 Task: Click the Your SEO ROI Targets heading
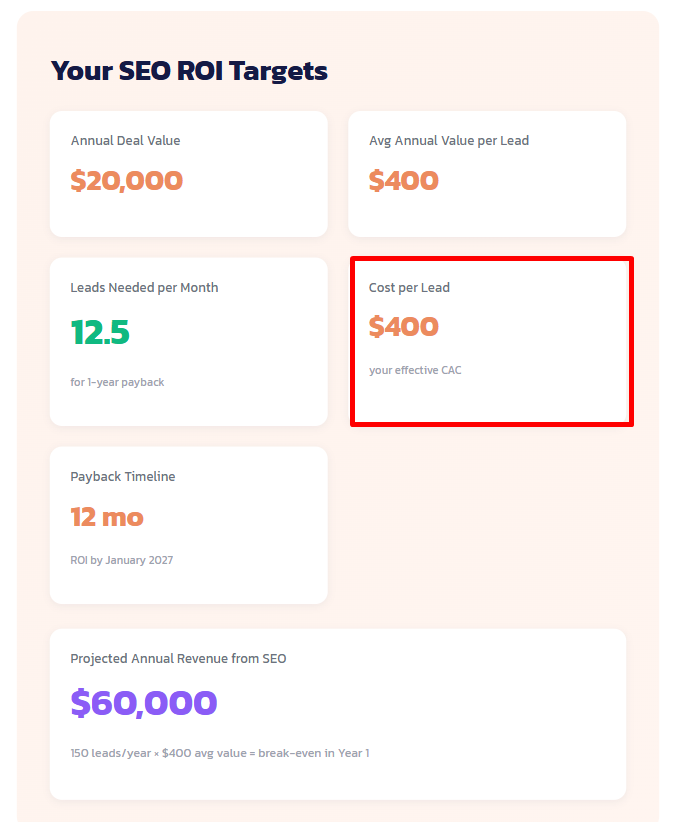189,71
